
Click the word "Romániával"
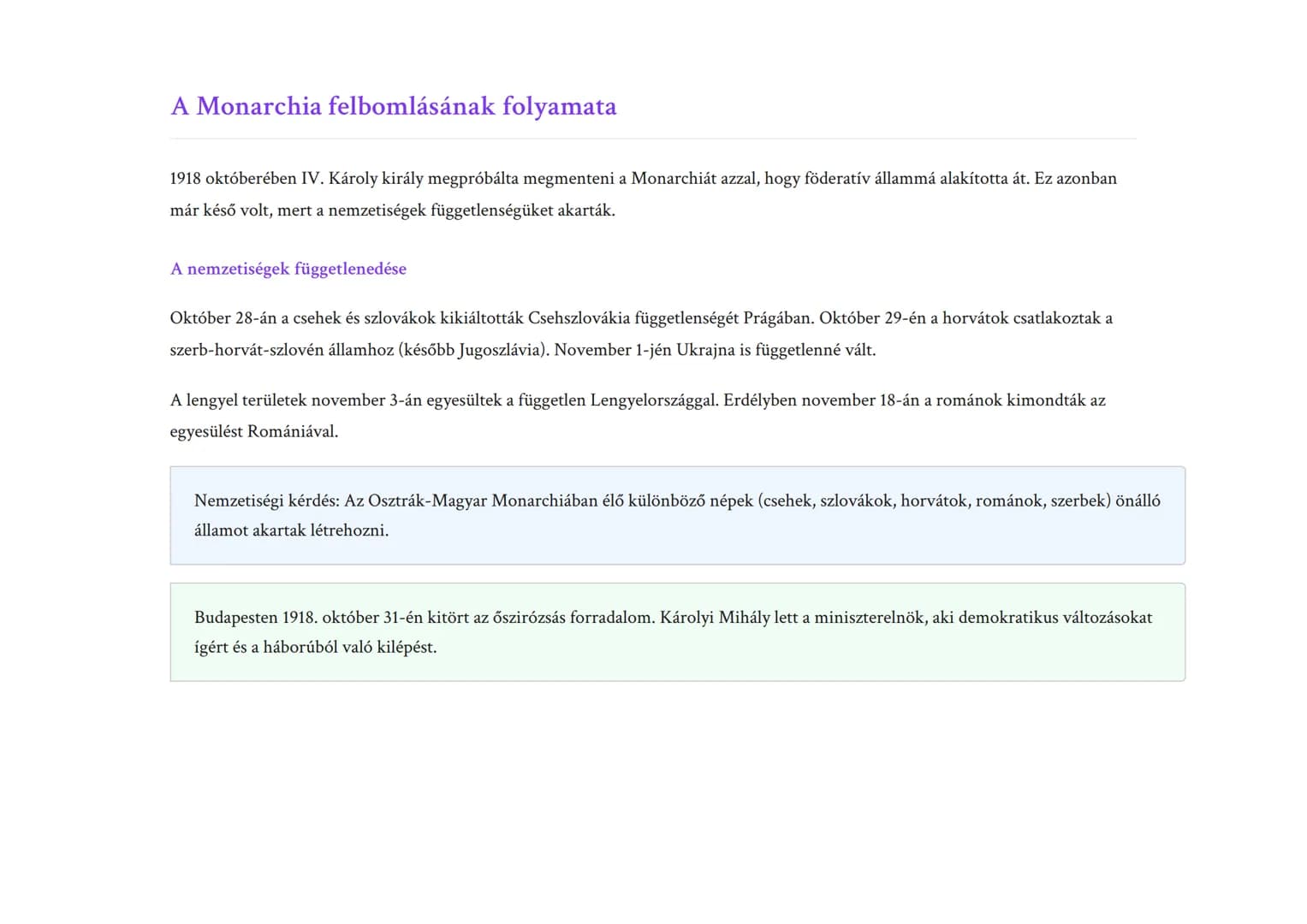292,432
